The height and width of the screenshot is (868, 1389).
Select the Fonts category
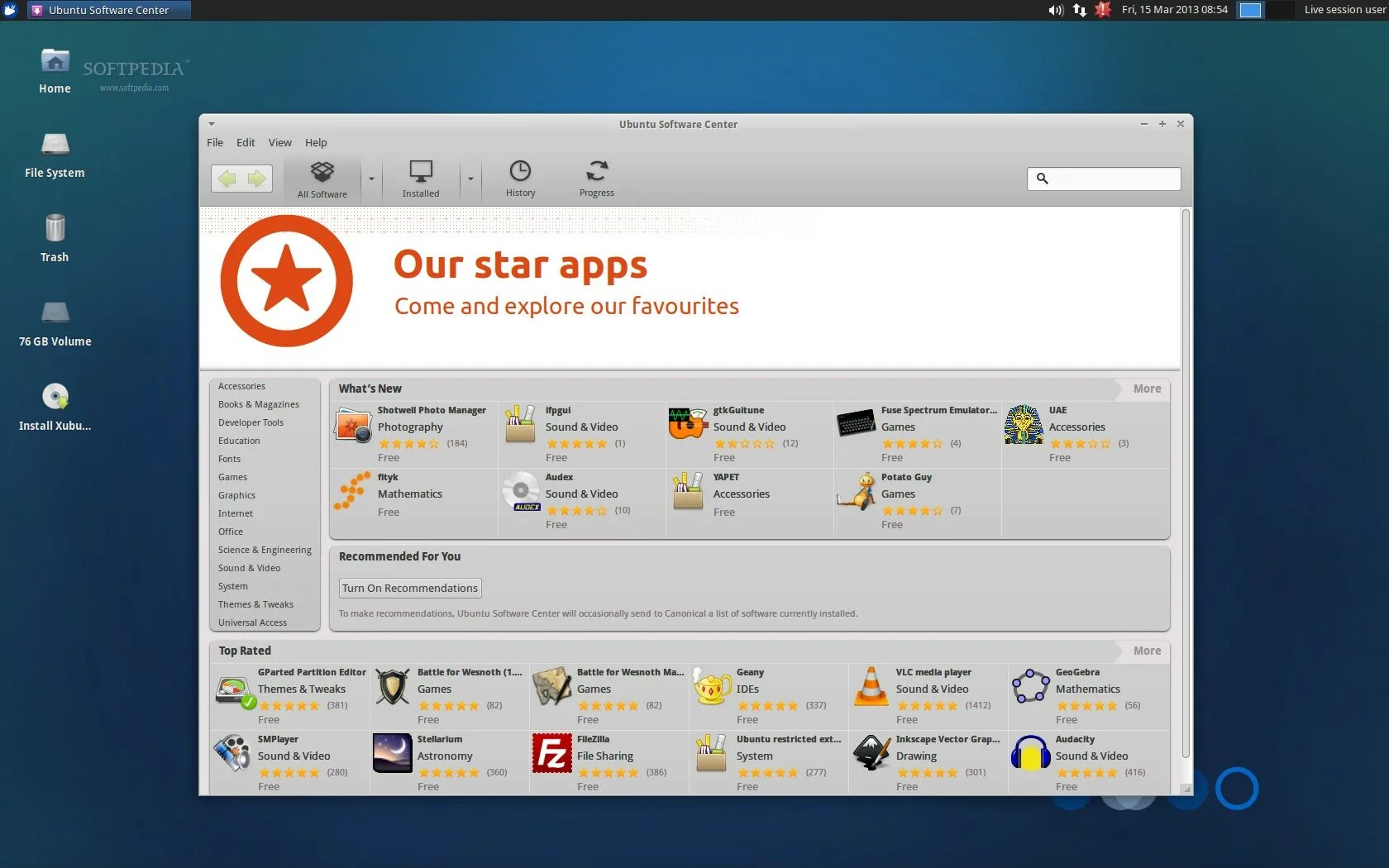[229, 459]
